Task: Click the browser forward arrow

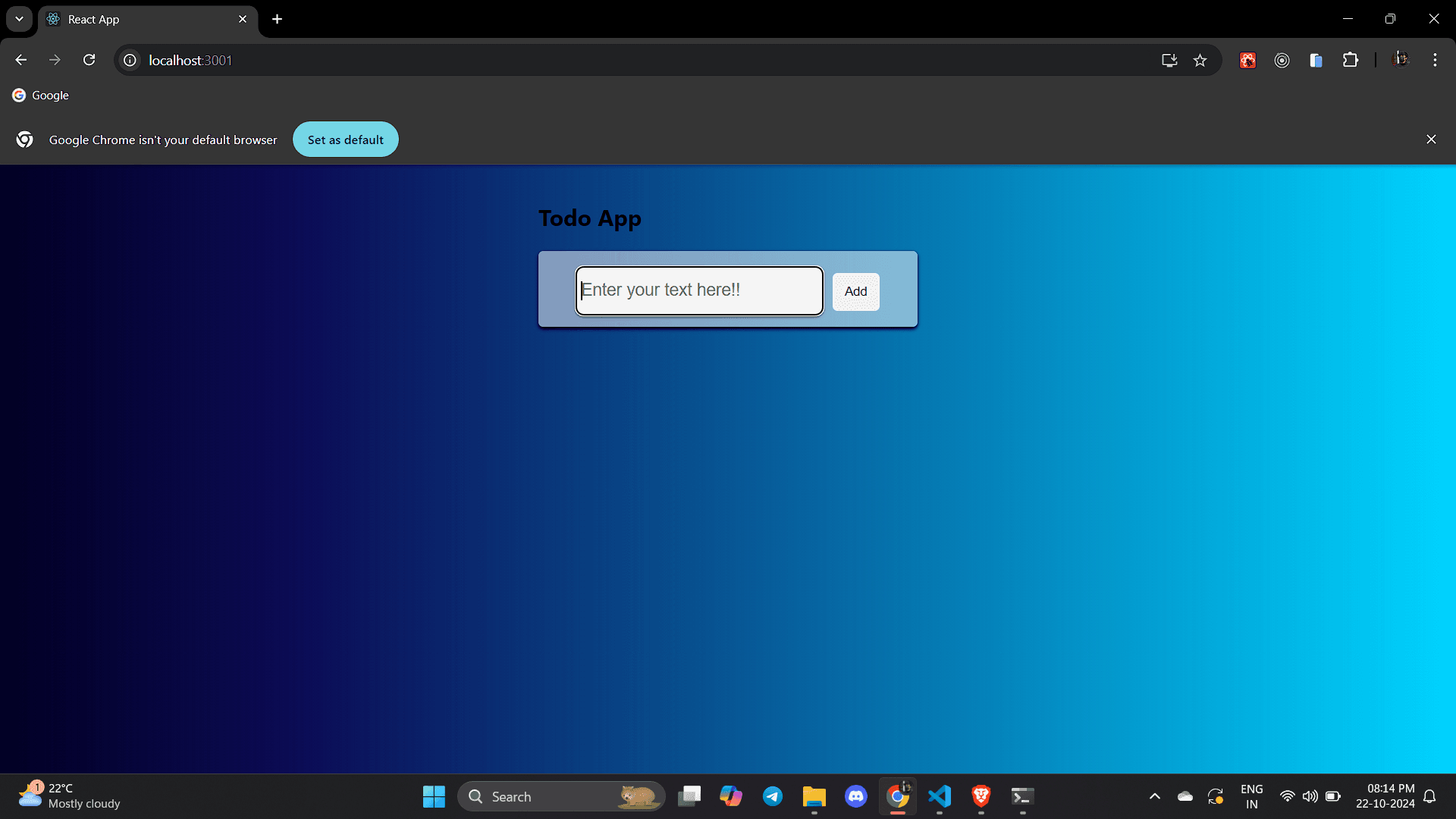Action: 55,60
